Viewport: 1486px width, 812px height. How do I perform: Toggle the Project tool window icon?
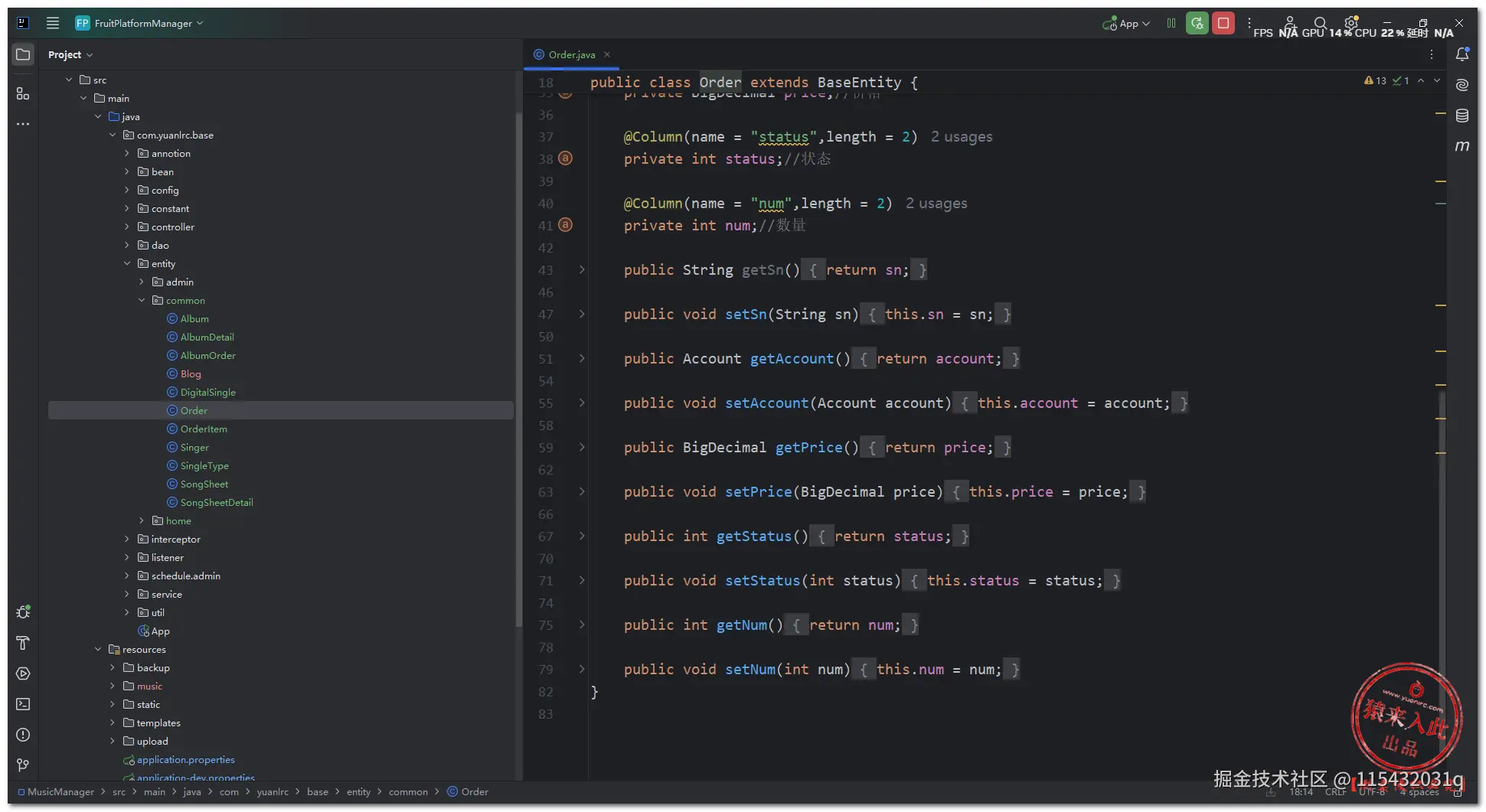[23, 54]
